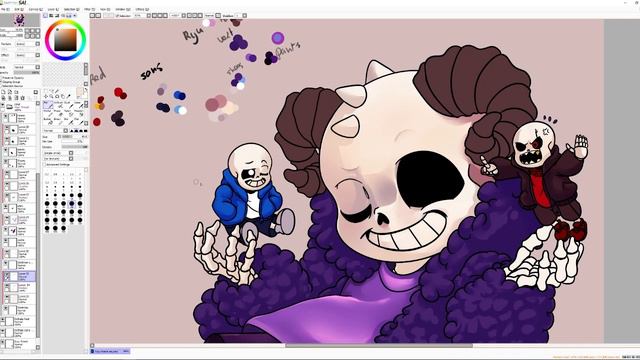Open the no texture brush dropdown
This screenshot has width=640, height=360.
pos(58,159)
